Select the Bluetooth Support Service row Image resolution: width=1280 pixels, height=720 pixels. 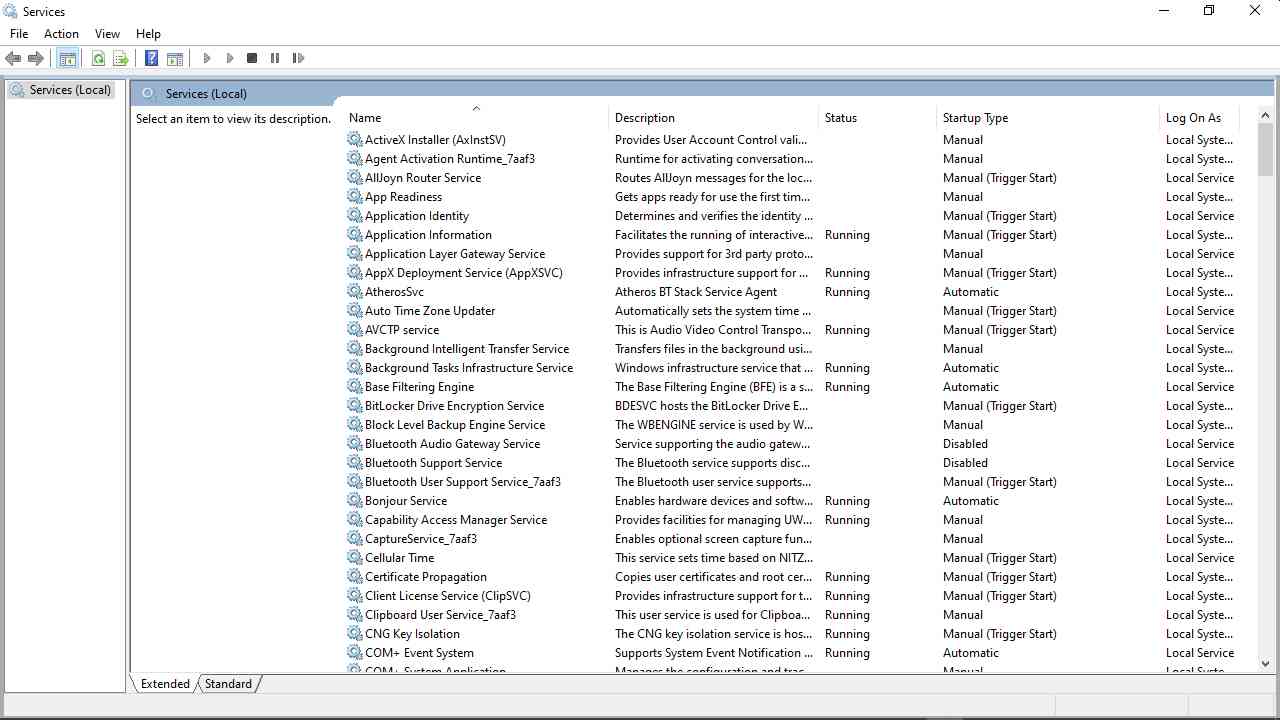433,463
